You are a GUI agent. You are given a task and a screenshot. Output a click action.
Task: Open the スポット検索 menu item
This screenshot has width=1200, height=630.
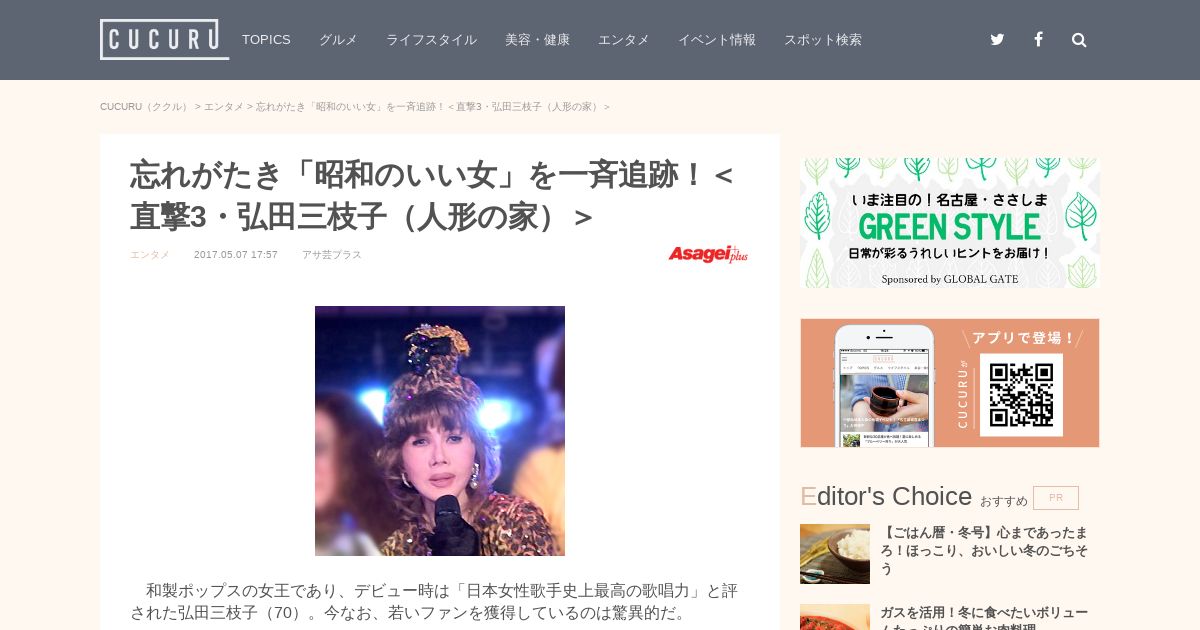(823, 40)
